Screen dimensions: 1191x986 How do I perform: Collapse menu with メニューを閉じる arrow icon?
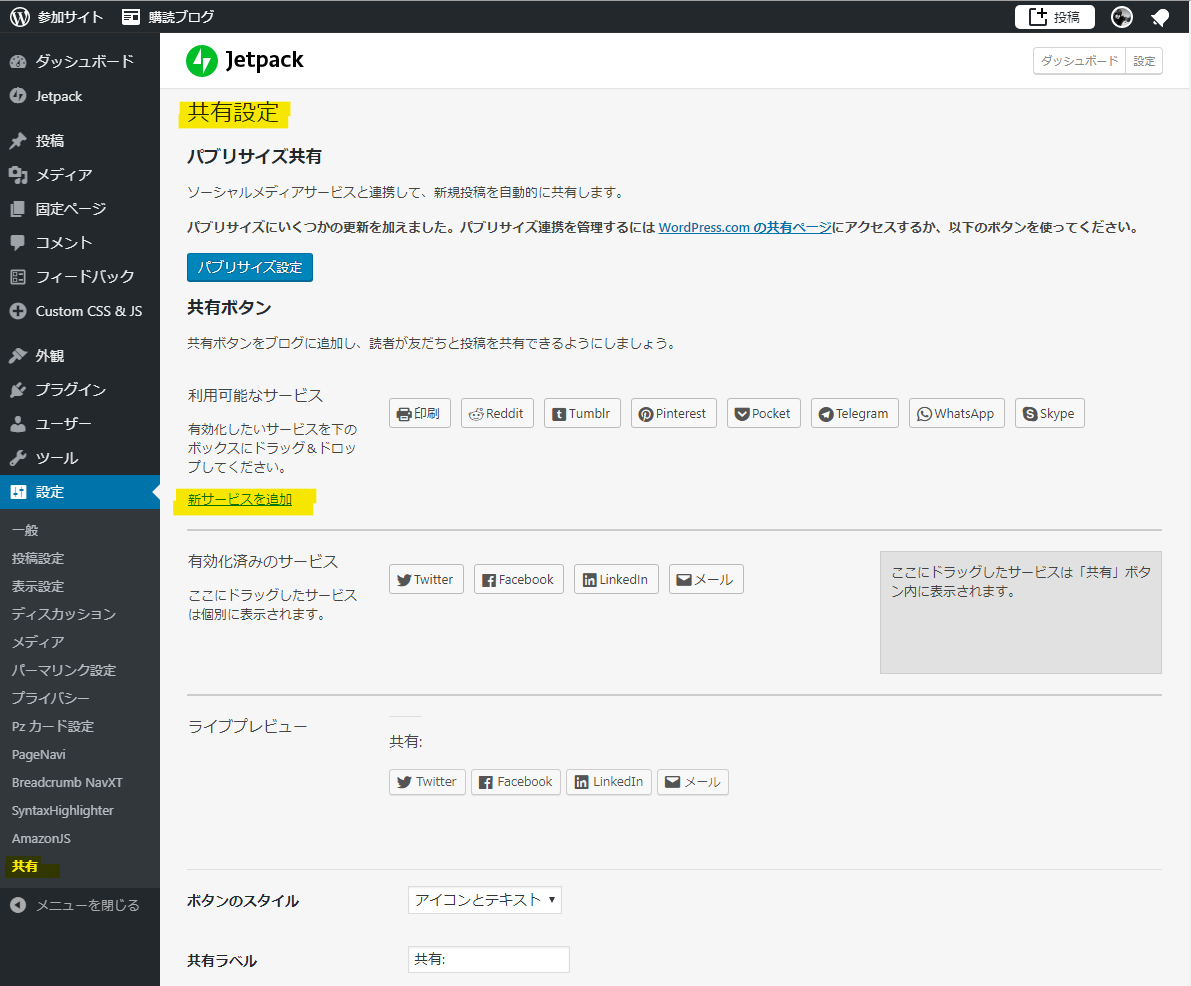point(18,905)
